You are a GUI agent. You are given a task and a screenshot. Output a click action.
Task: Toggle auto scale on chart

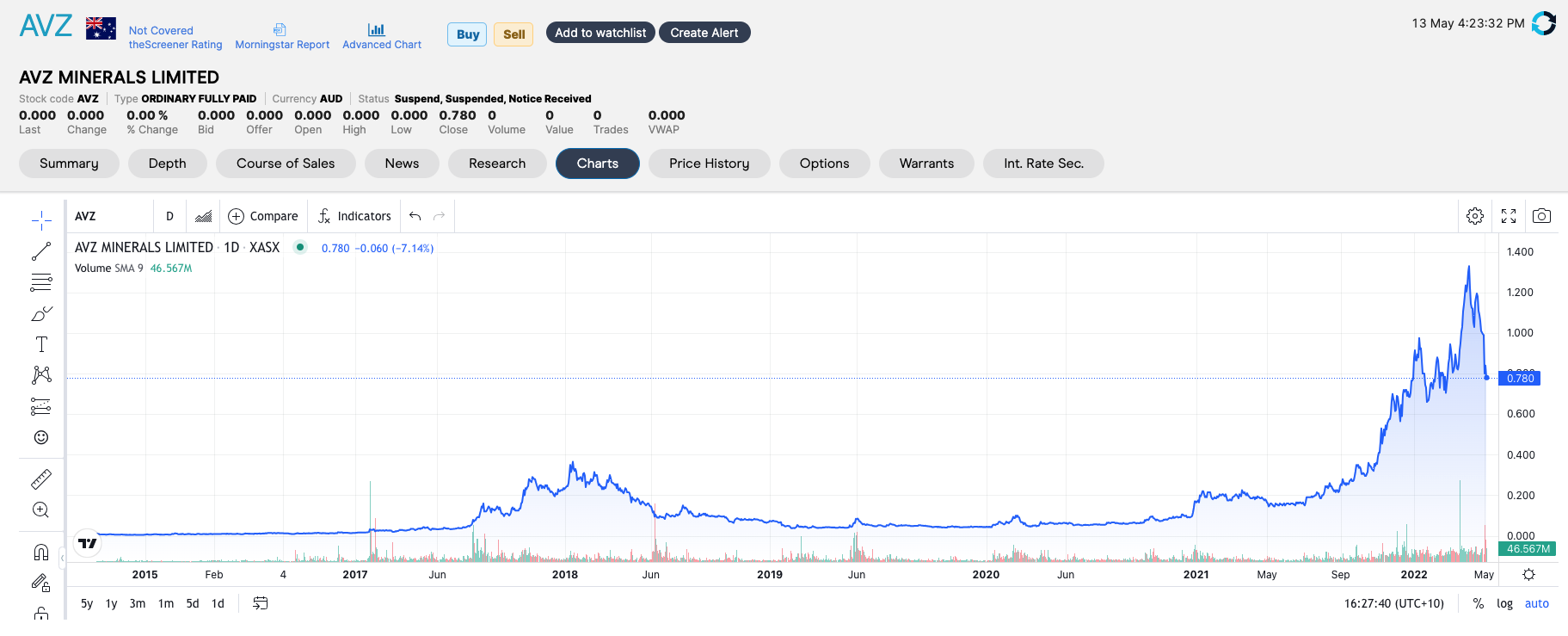click(1536, 603)
